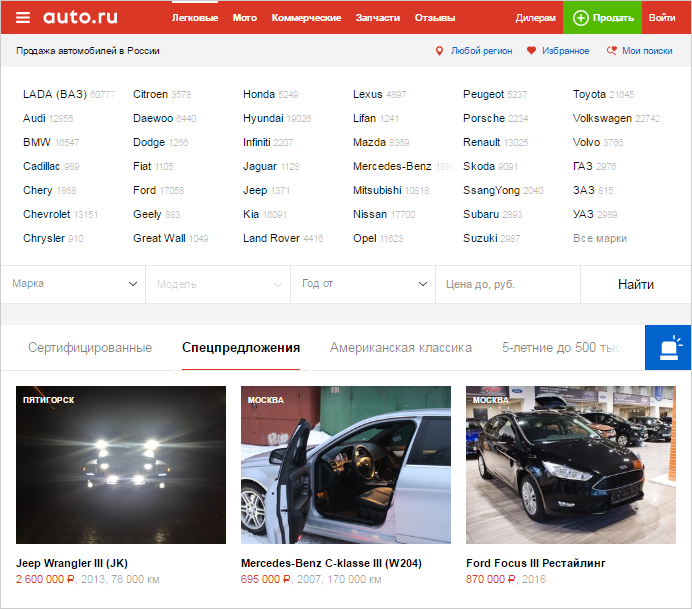Image resolution: width=692 pixels, height=609 pixels.
Task: Open the Марка dropdown
Action: (x=73, y=284)
